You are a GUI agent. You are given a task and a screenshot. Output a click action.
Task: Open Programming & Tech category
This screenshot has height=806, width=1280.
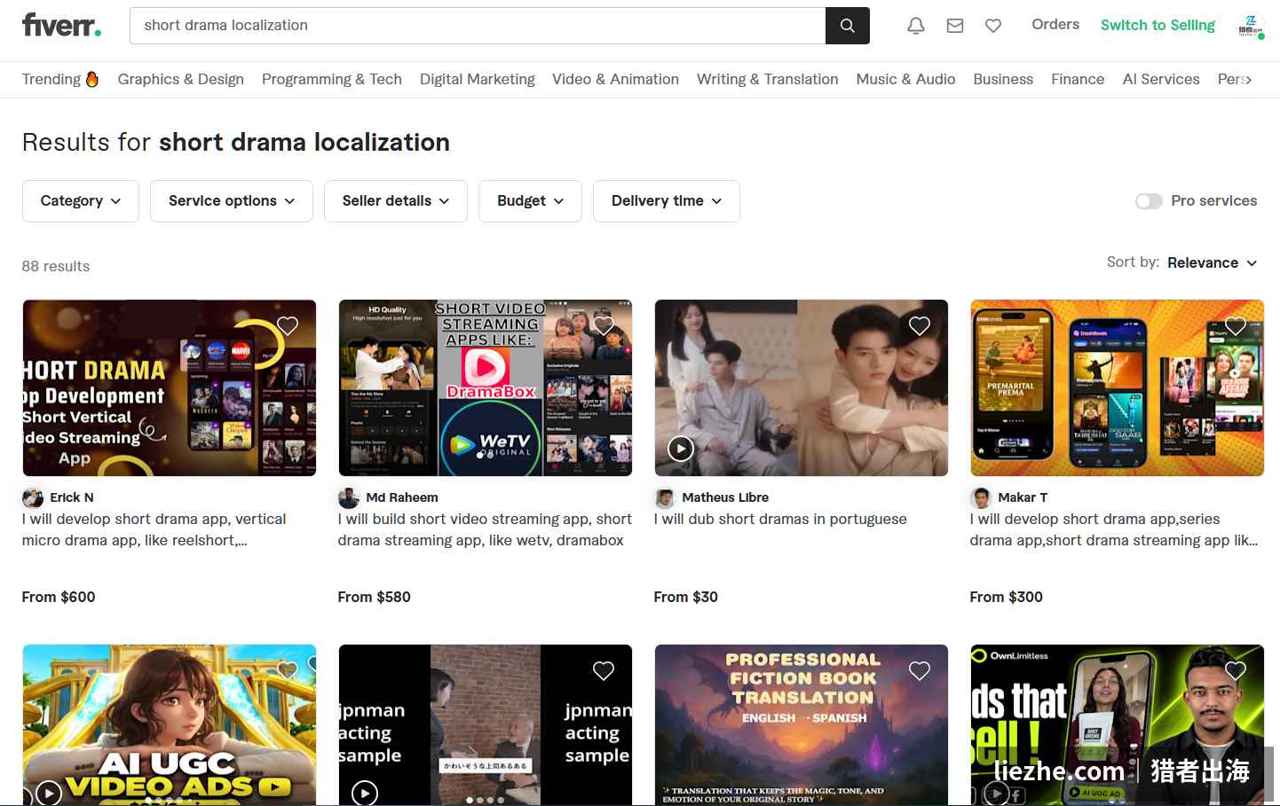coord(332,79)
